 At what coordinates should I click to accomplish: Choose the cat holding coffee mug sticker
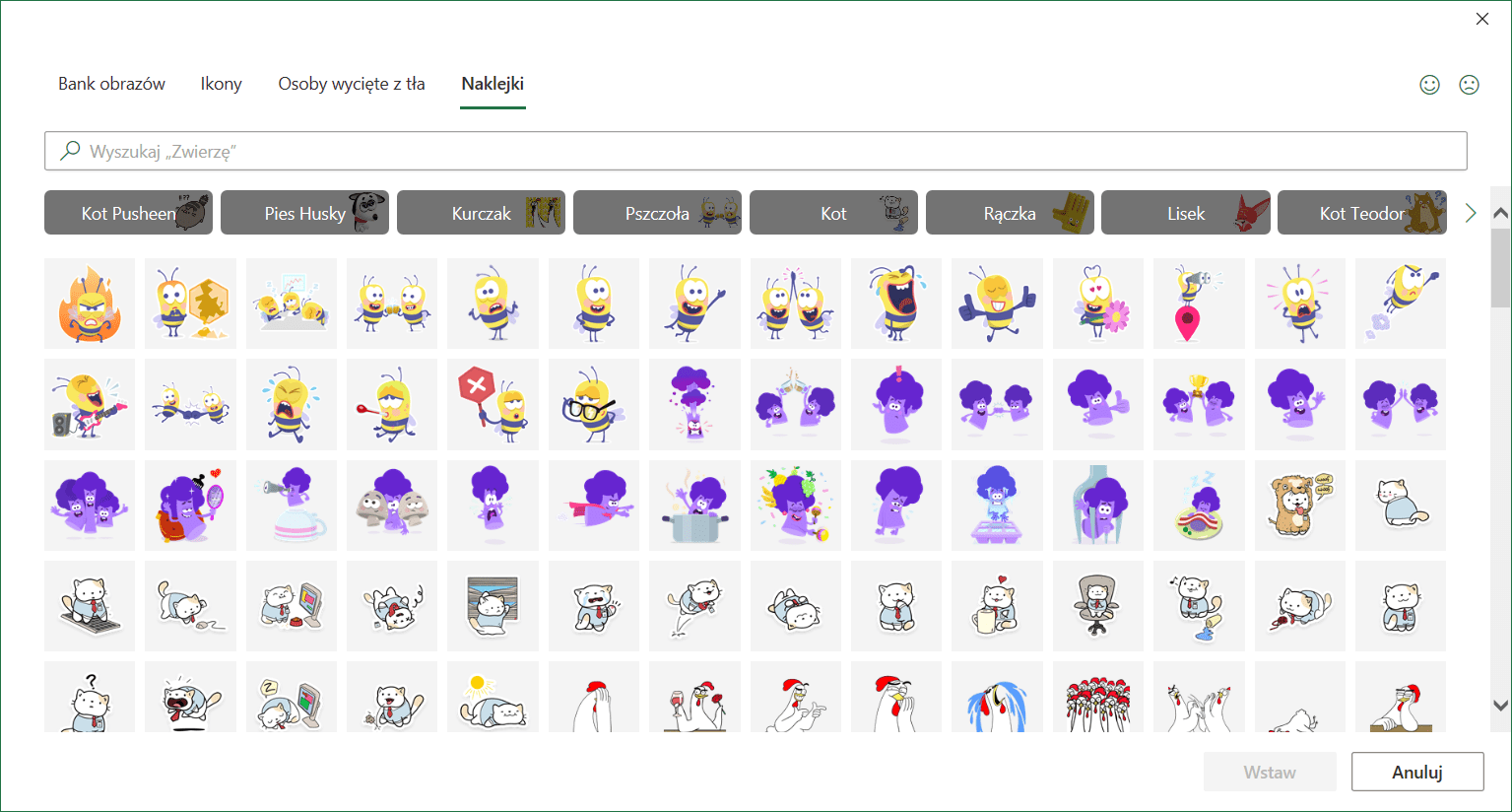pyautogui.click(x=996, y=606)
